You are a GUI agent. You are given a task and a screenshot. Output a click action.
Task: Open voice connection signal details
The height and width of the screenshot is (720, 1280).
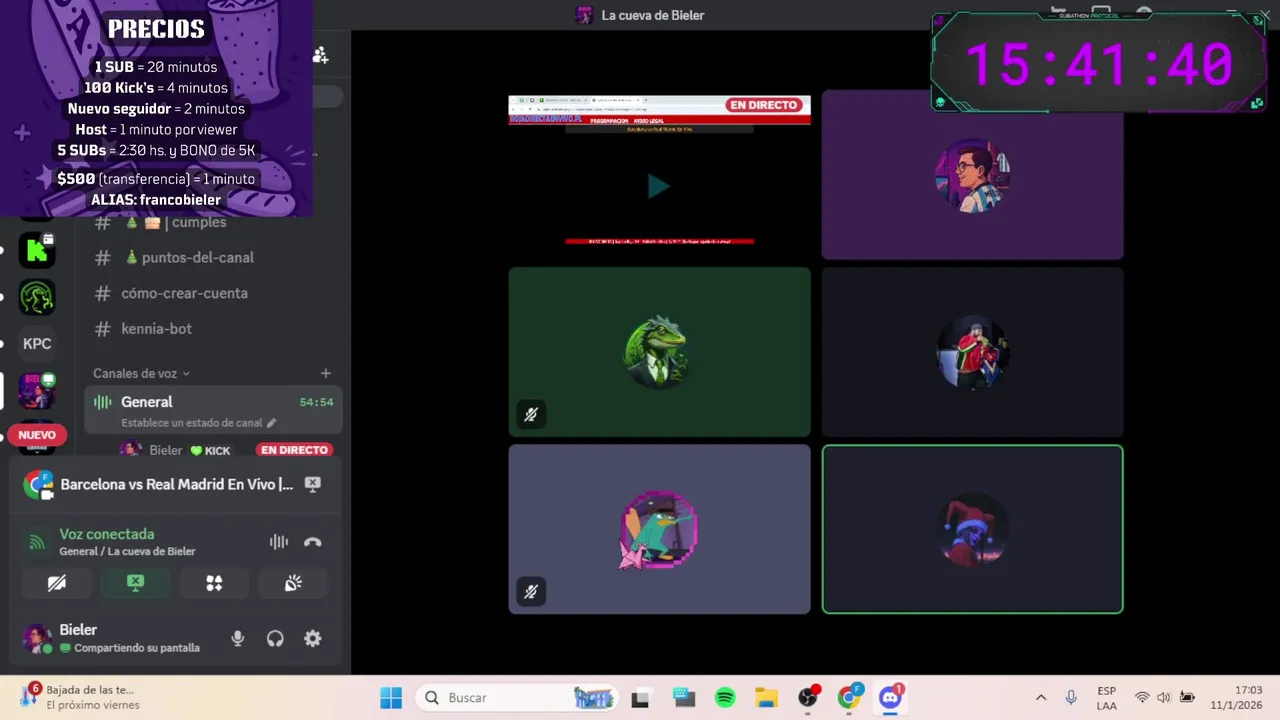tap(37, 542)
